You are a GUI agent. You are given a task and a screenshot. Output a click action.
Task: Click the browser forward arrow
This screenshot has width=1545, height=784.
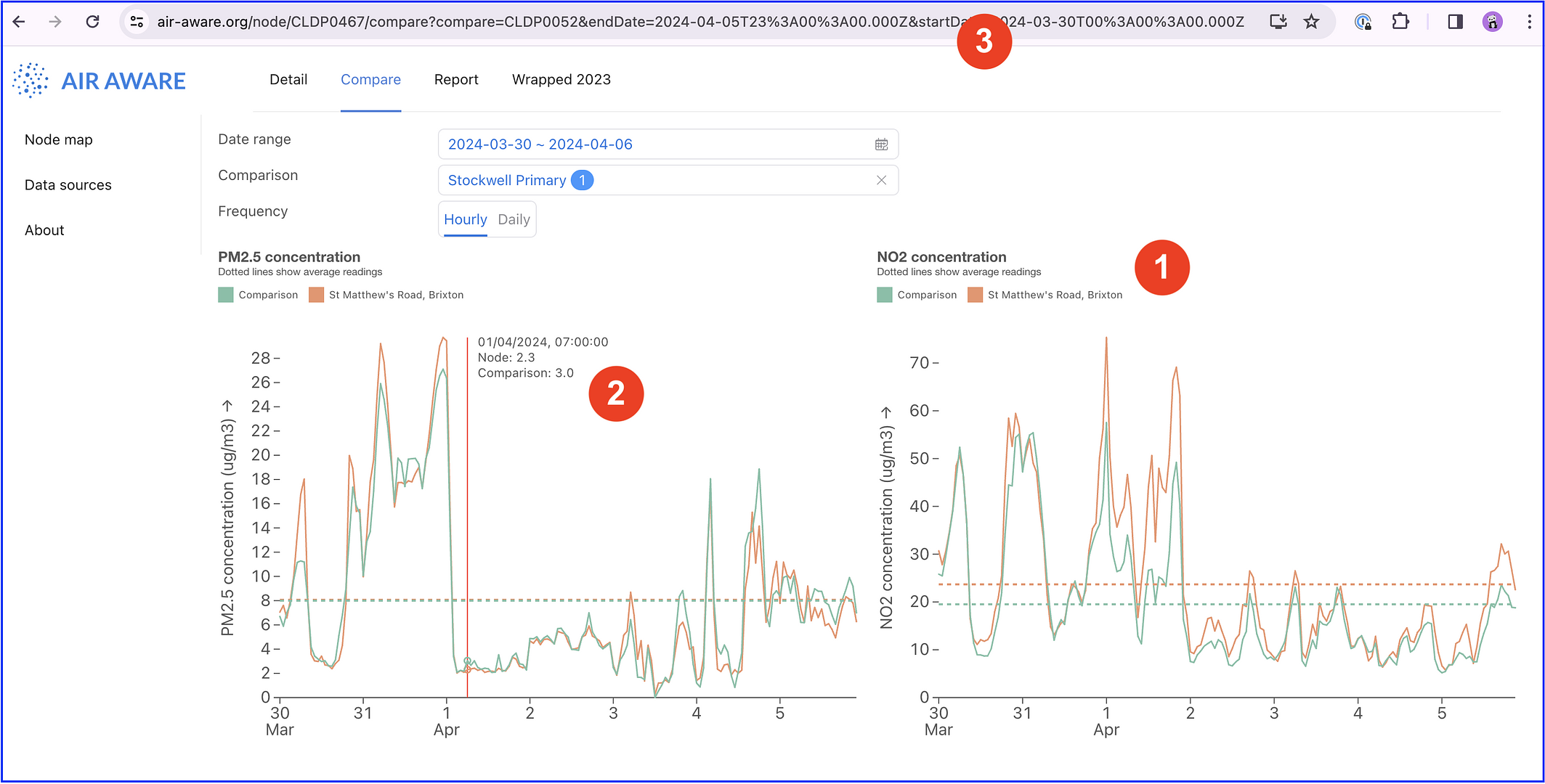[x=55, y=22]
